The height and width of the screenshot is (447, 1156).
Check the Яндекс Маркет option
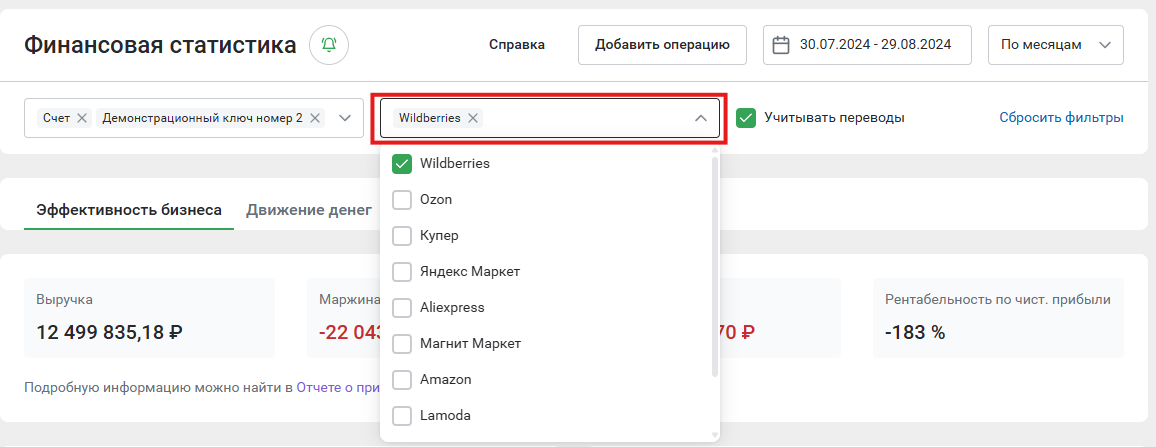point(402,272)
